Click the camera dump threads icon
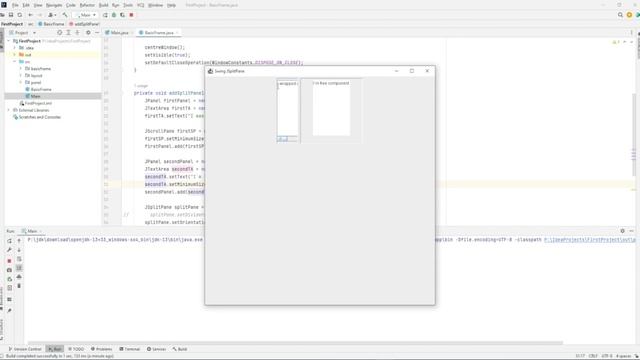 [x=9, y=270]
